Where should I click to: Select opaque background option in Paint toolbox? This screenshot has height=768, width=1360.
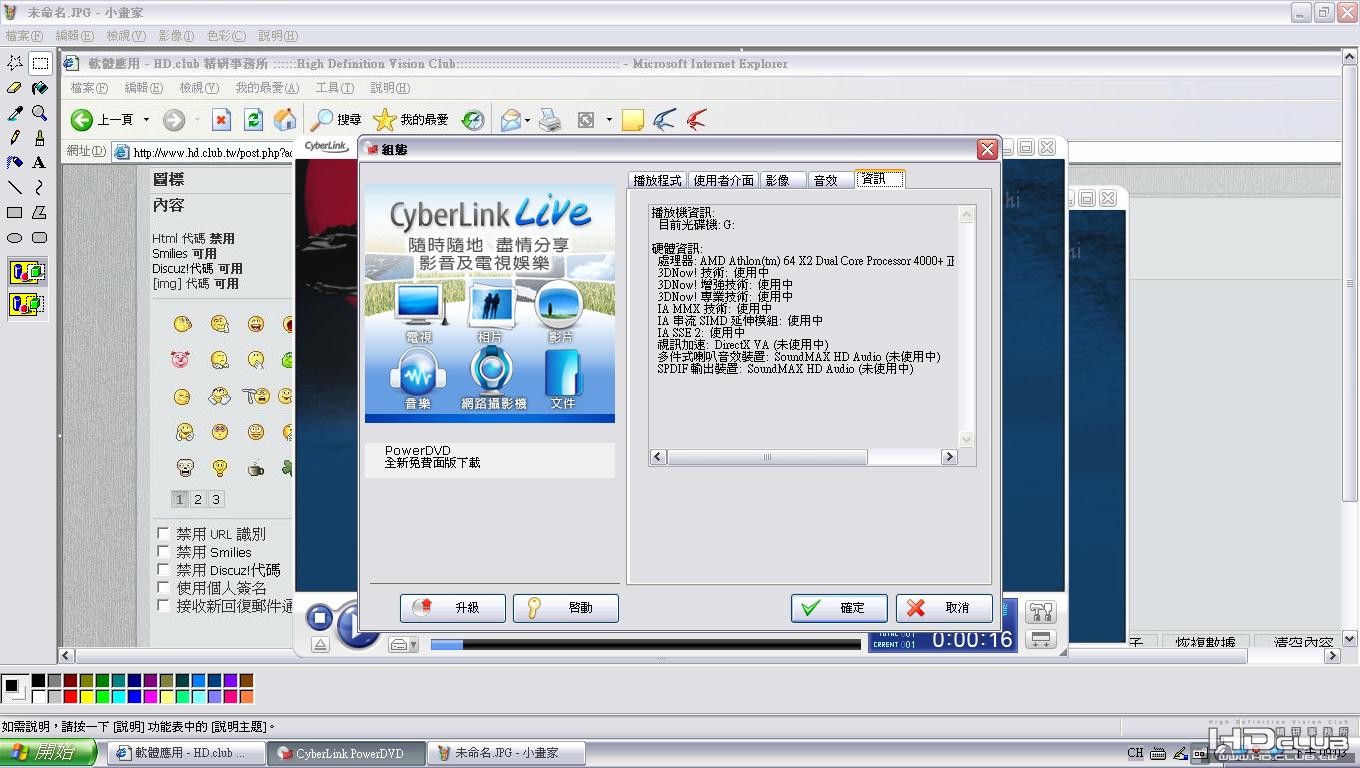pos(27,272)
